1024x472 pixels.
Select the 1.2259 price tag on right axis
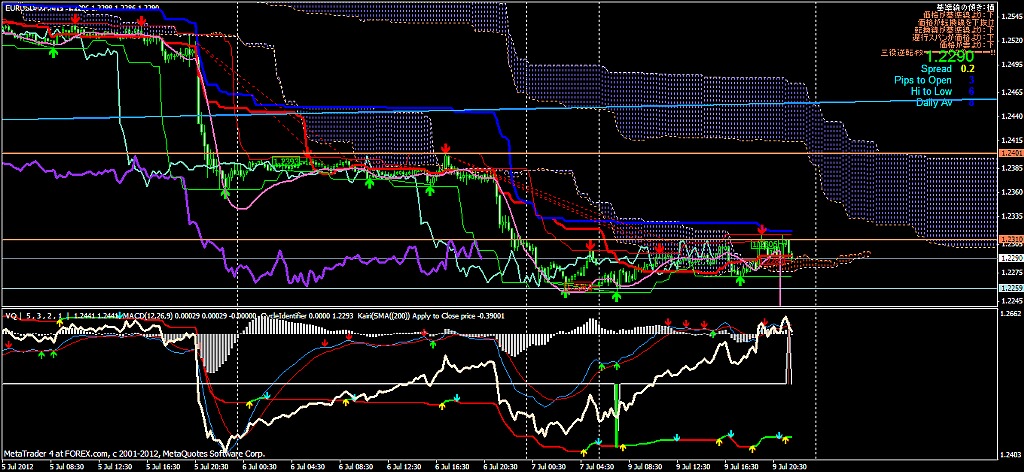pyautogui.click(x=1010, y=288)
